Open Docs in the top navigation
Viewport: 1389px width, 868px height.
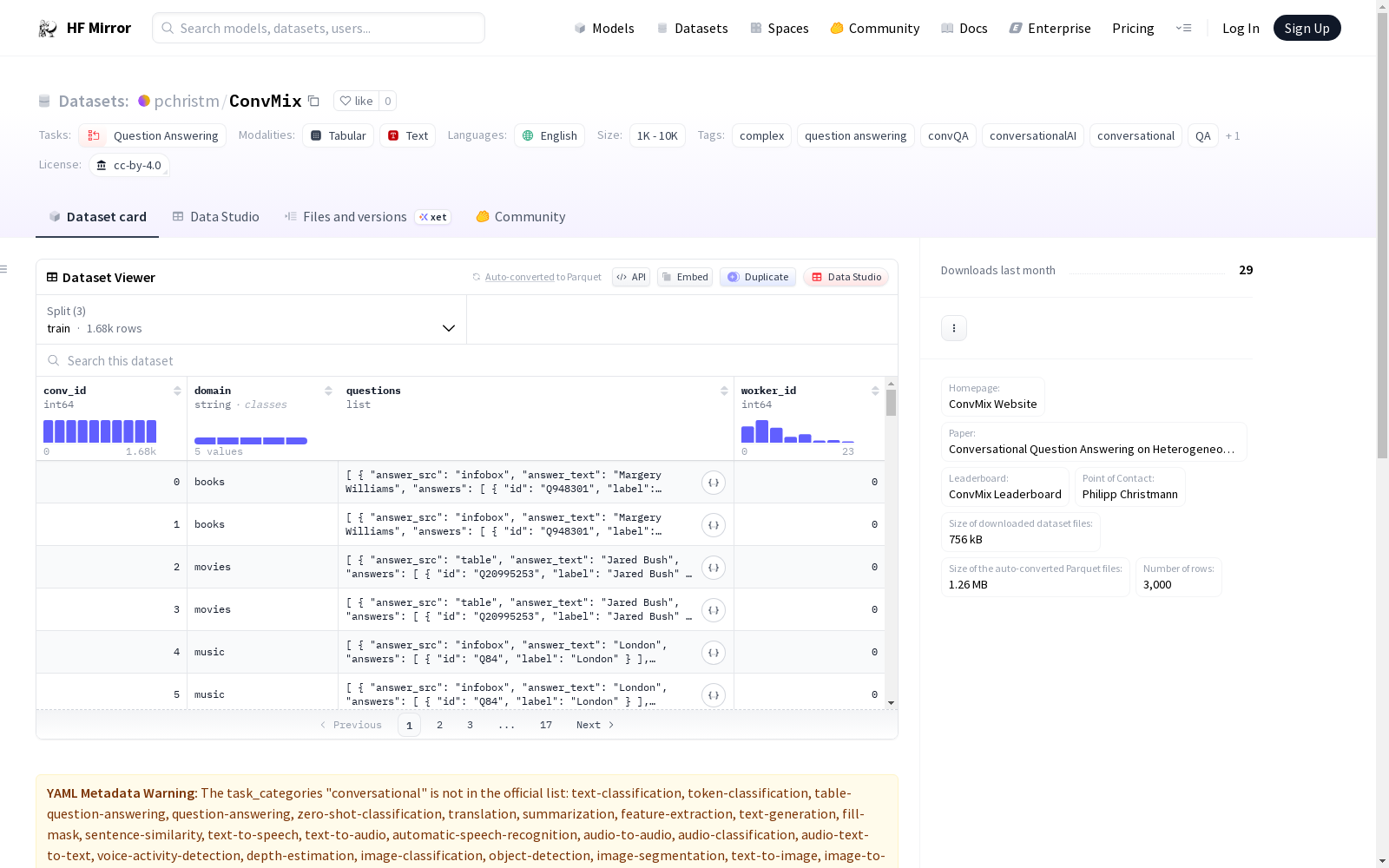click(964, 29)
